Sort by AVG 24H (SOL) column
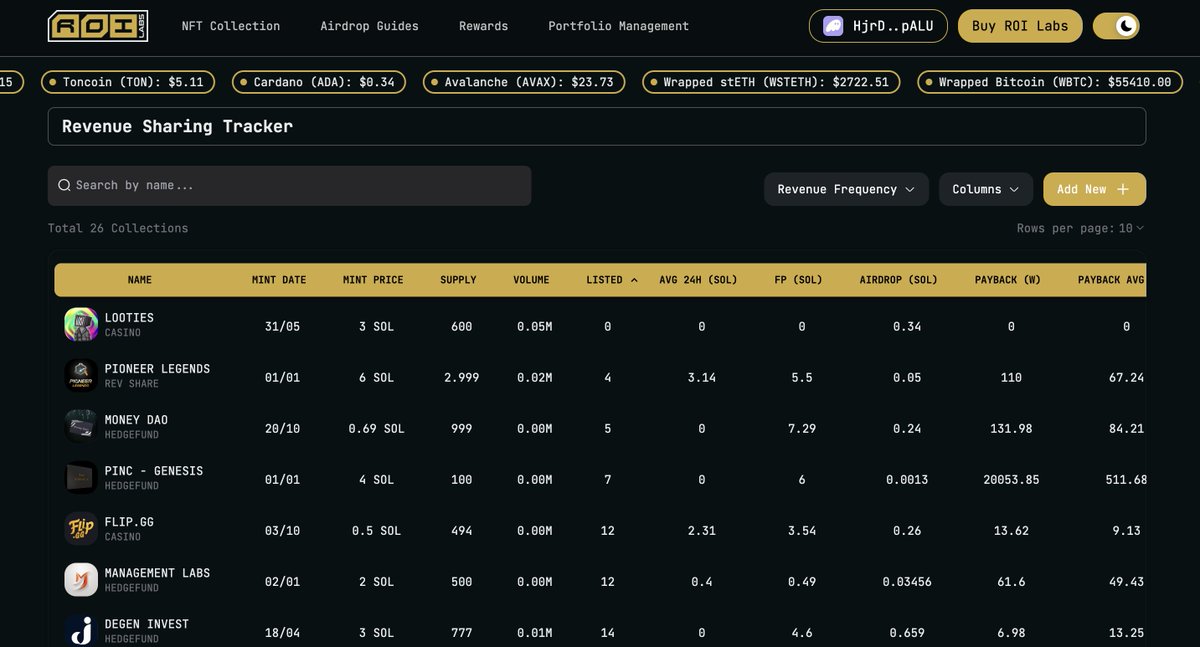1200x647 pixels. [698, 280]
